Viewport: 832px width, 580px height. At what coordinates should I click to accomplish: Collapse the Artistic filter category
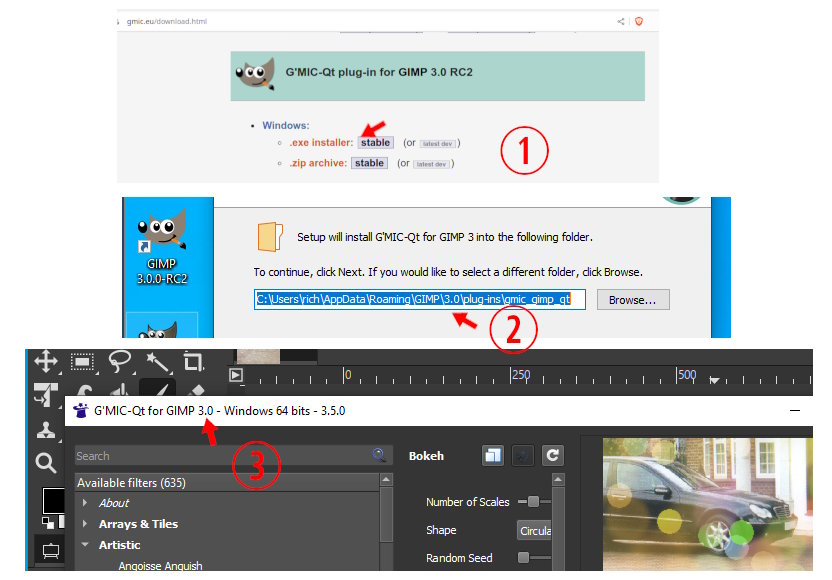pos(85,544)
